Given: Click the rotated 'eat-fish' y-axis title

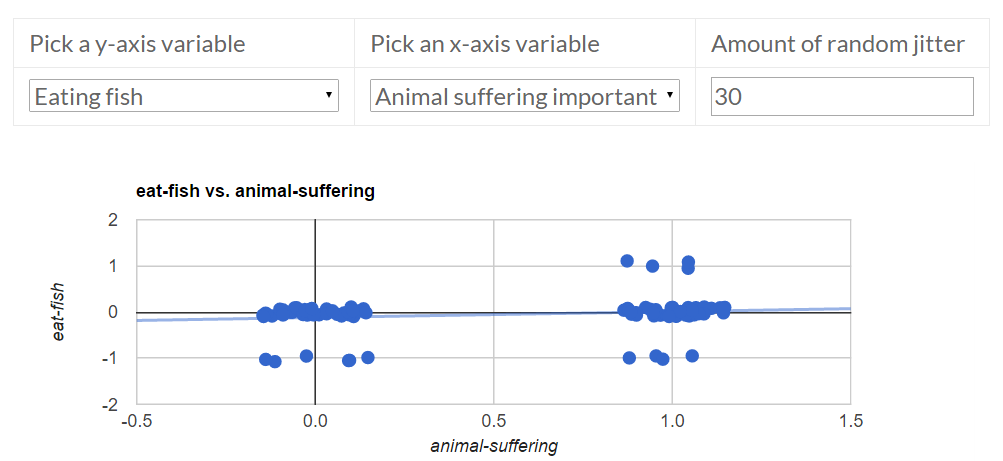Looking at the screenshot, I should 59,312.
